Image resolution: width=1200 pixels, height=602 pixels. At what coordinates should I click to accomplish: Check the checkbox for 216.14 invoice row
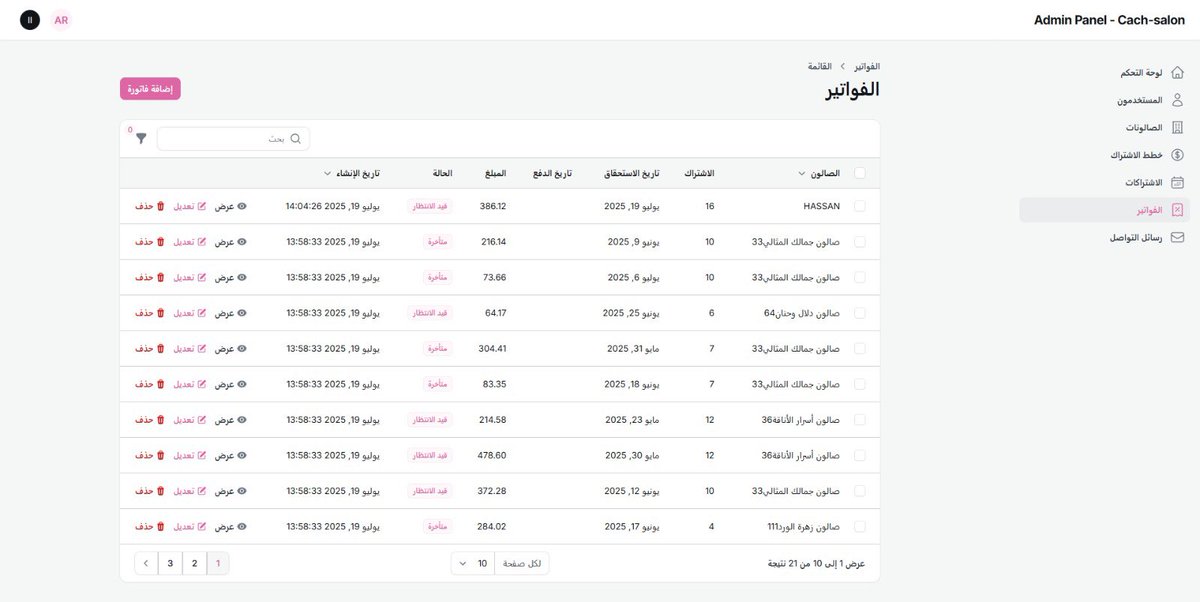(860, 242)
